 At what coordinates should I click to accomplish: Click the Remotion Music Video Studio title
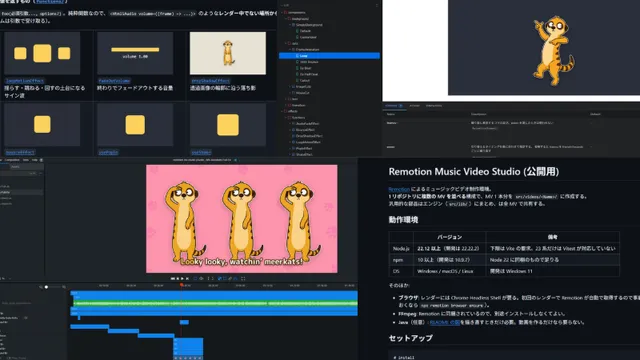point(473,171)
